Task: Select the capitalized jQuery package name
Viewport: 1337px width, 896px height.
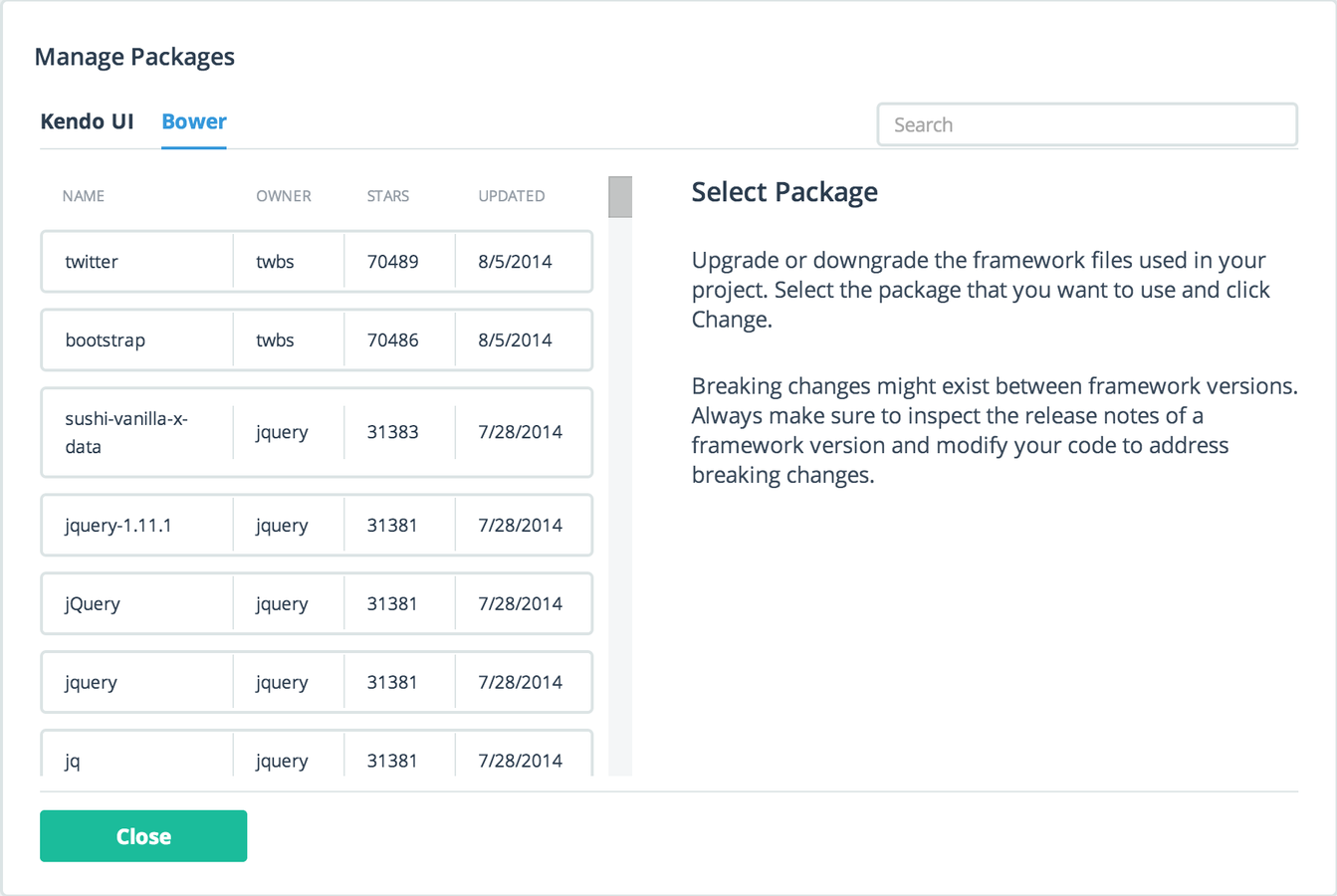Action: click(93, 603)
